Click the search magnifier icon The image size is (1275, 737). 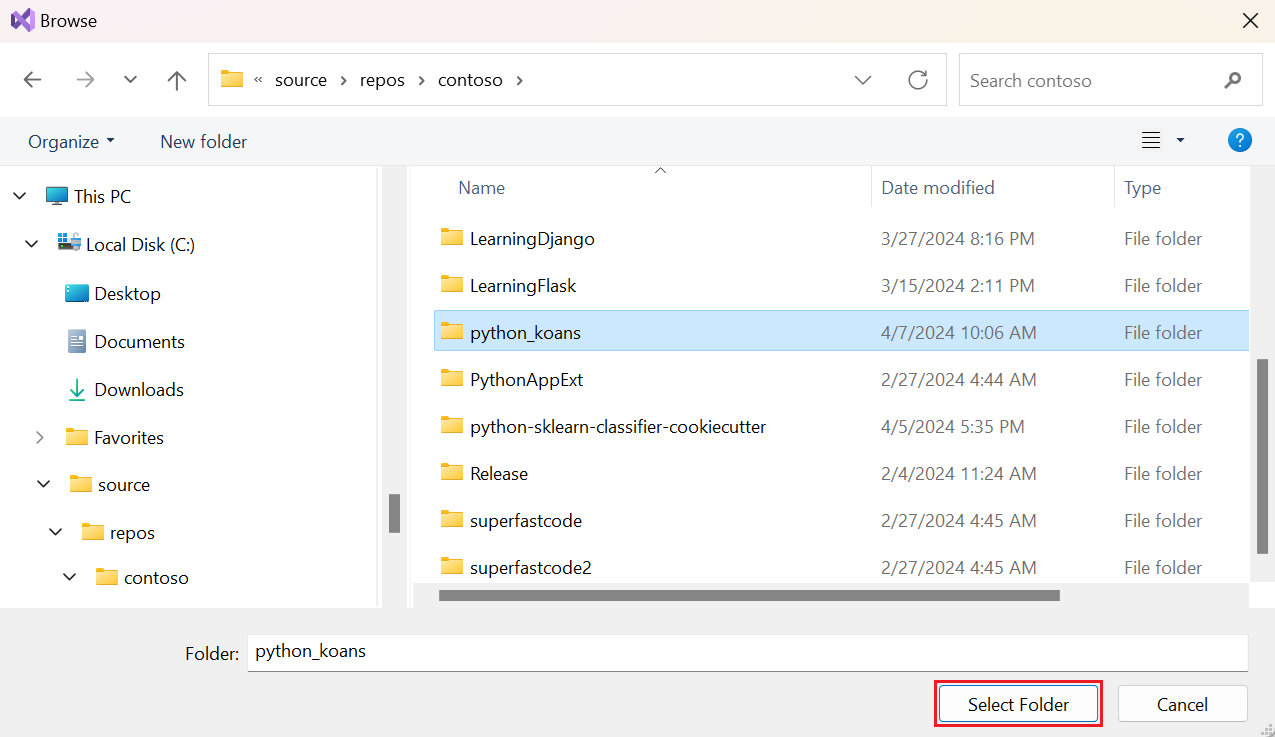(1232, 80)
